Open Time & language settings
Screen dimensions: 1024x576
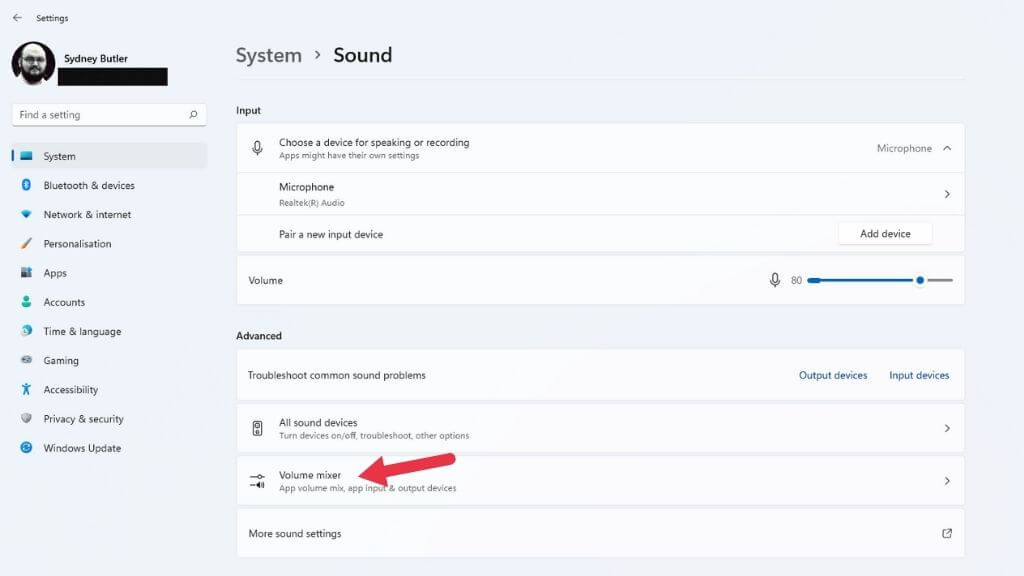click(x=82, y=332)
